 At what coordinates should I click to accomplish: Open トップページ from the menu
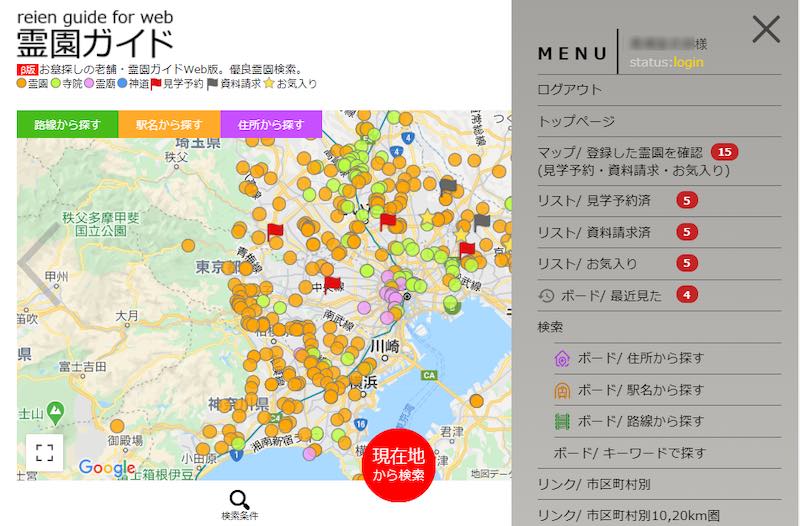coord(577,121)
